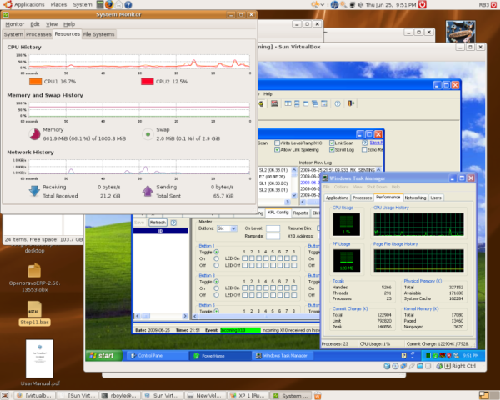Open the Save link in the log window
500x400 pixels.
[x=376, y=143]
